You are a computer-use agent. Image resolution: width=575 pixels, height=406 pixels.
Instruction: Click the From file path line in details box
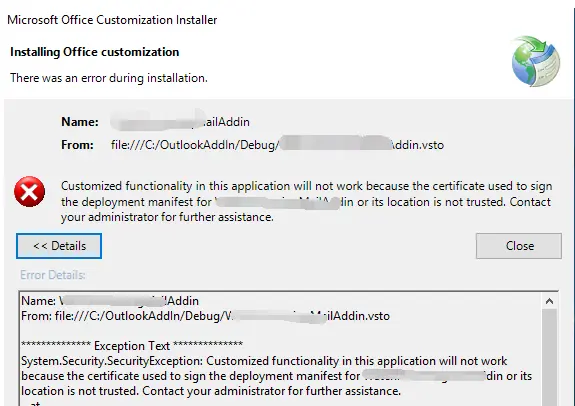pos(205,316)
